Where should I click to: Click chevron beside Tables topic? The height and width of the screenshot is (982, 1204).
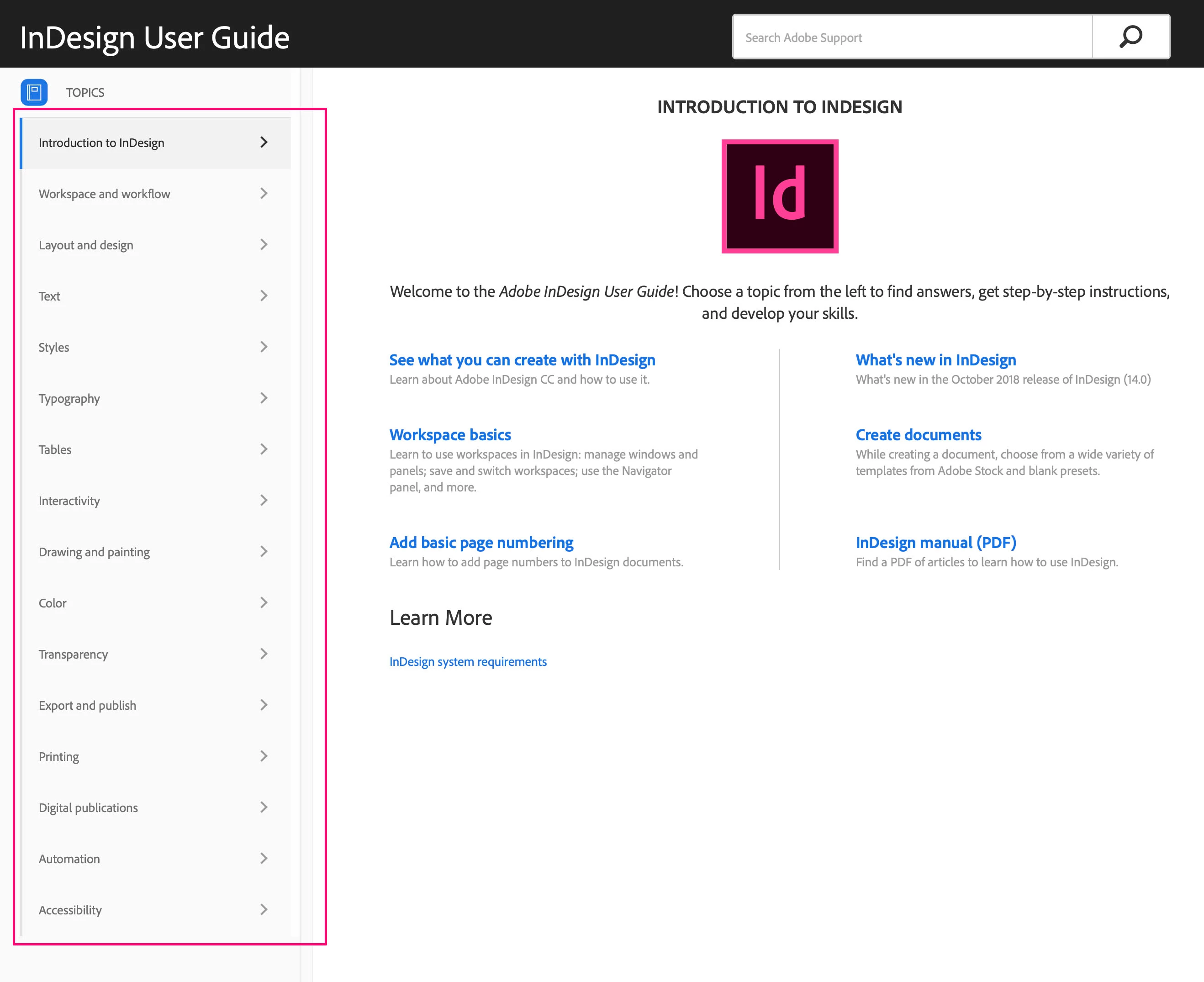pos(264,449)
